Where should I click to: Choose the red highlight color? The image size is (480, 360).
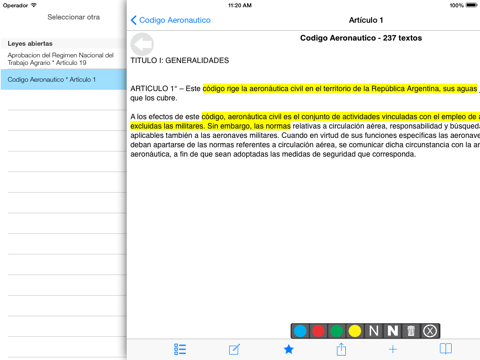(x=319, y=331)
